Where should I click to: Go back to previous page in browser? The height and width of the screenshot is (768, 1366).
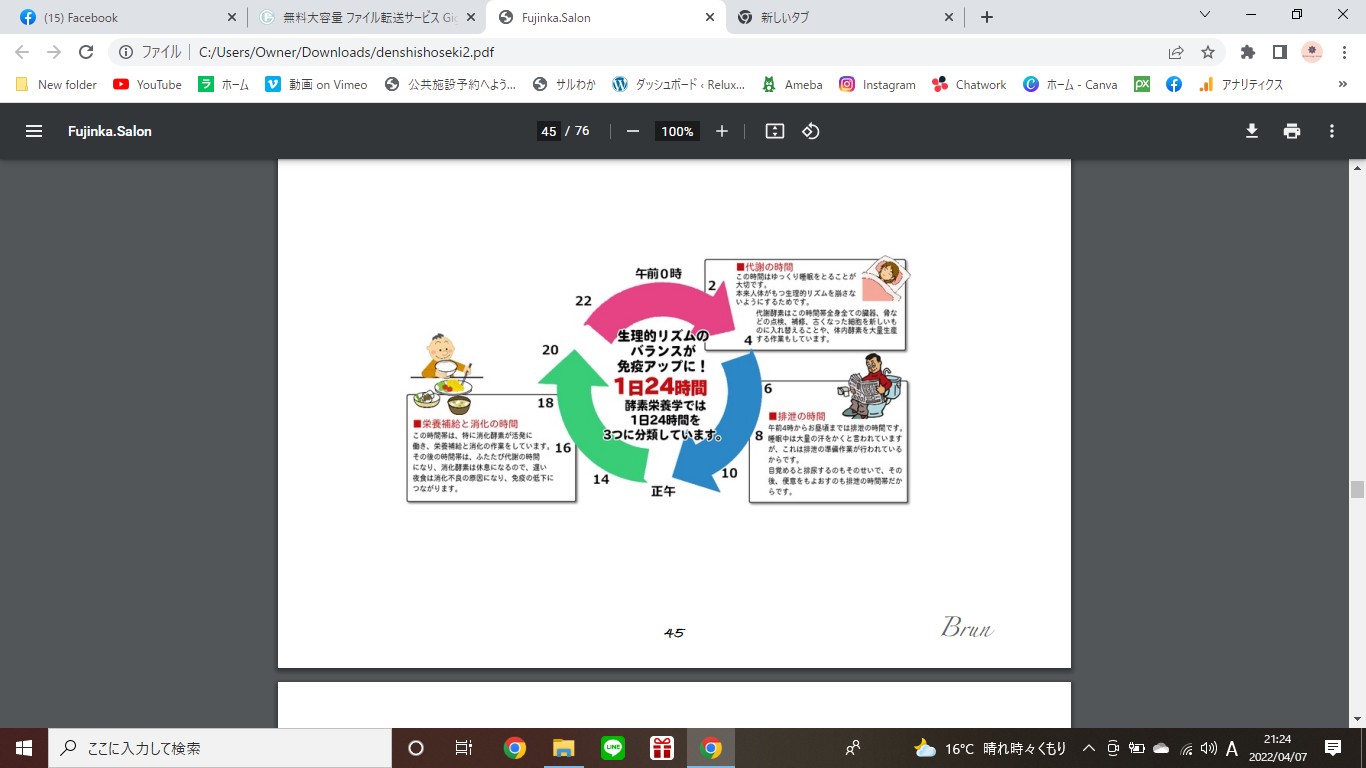tap(22, 52)
